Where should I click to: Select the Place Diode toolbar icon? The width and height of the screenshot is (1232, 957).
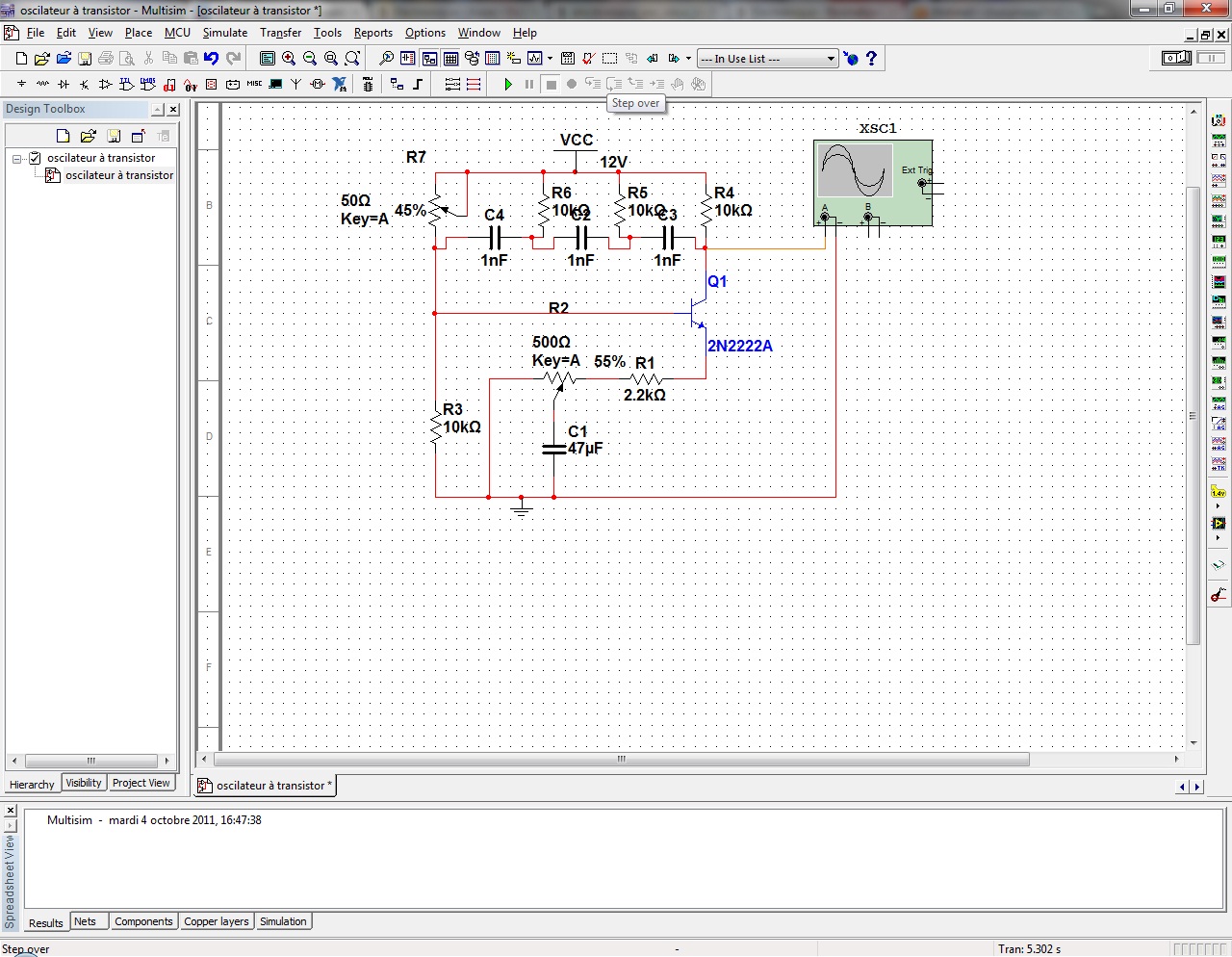coord(64,85)
